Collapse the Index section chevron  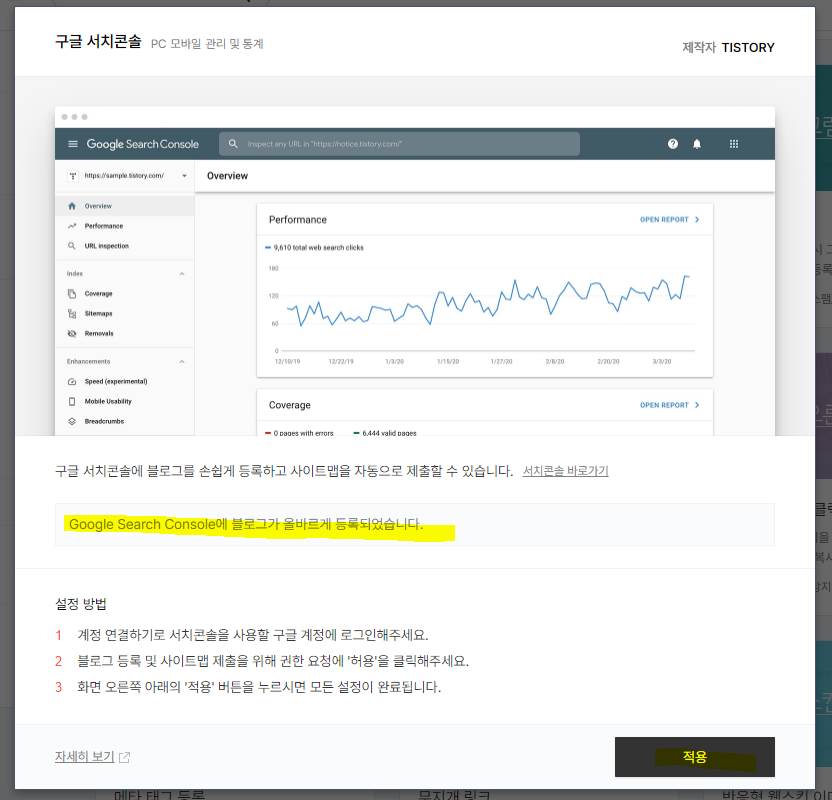182,274
